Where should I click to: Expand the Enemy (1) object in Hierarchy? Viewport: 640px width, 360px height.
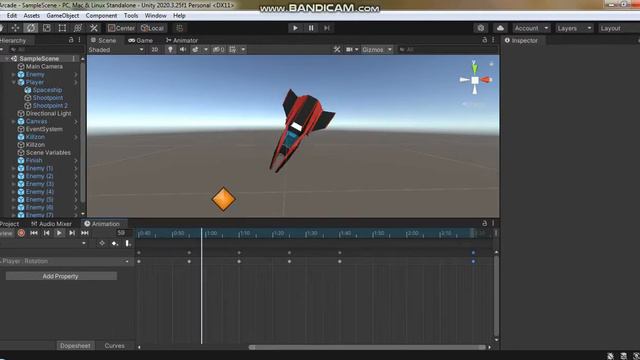click(x=13, y=169)
